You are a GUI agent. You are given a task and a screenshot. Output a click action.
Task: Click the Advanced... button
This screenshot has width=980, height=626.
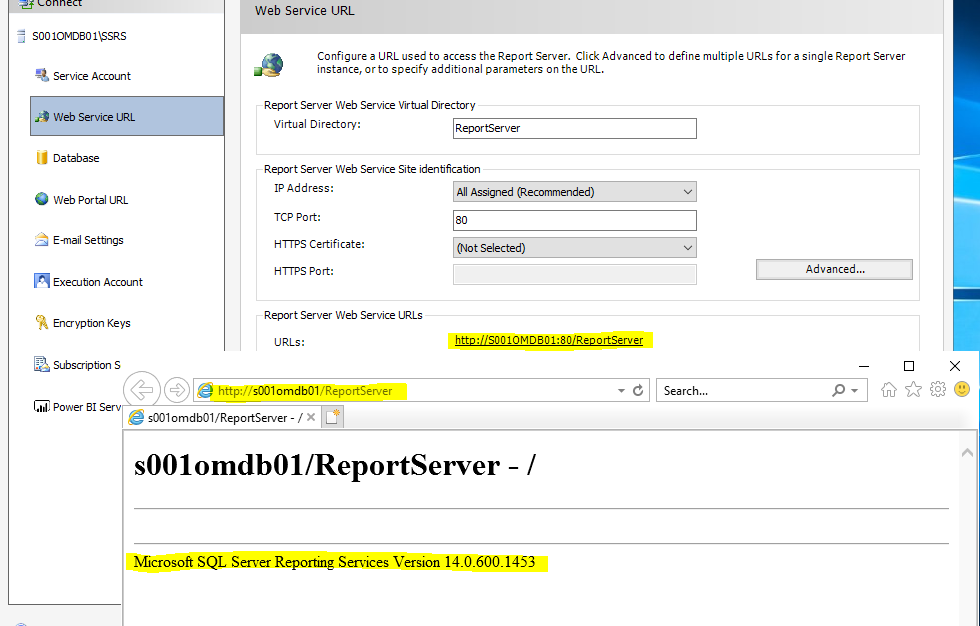834,269
